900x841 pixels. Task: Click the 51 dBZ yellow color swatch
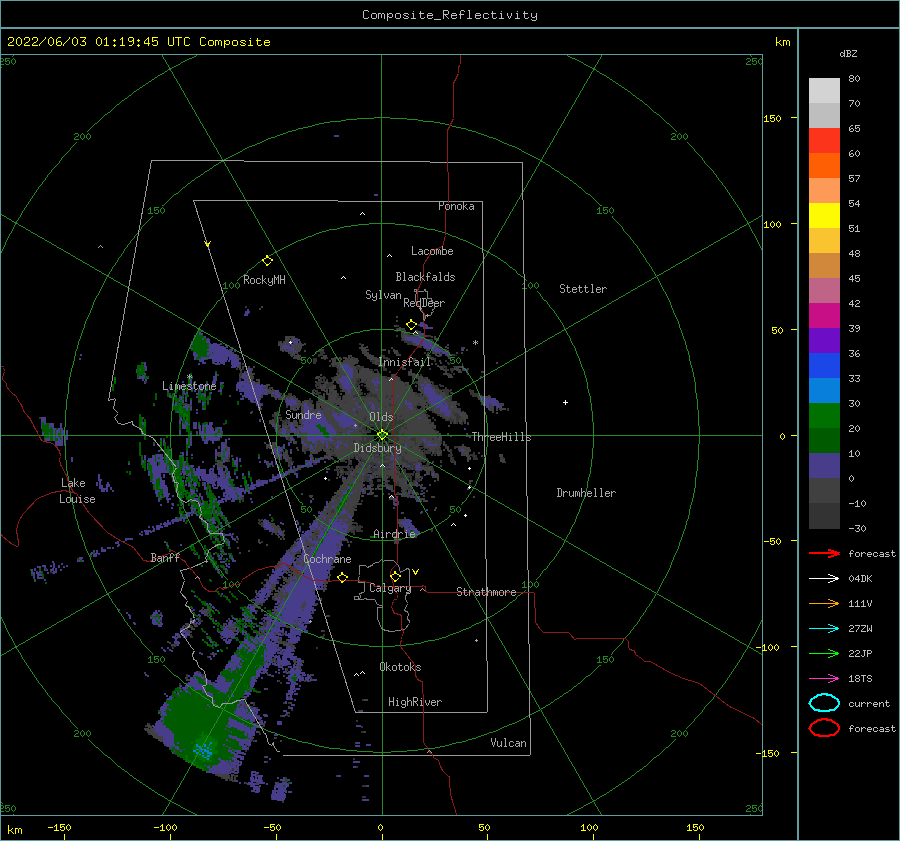(x=824, y=215)
